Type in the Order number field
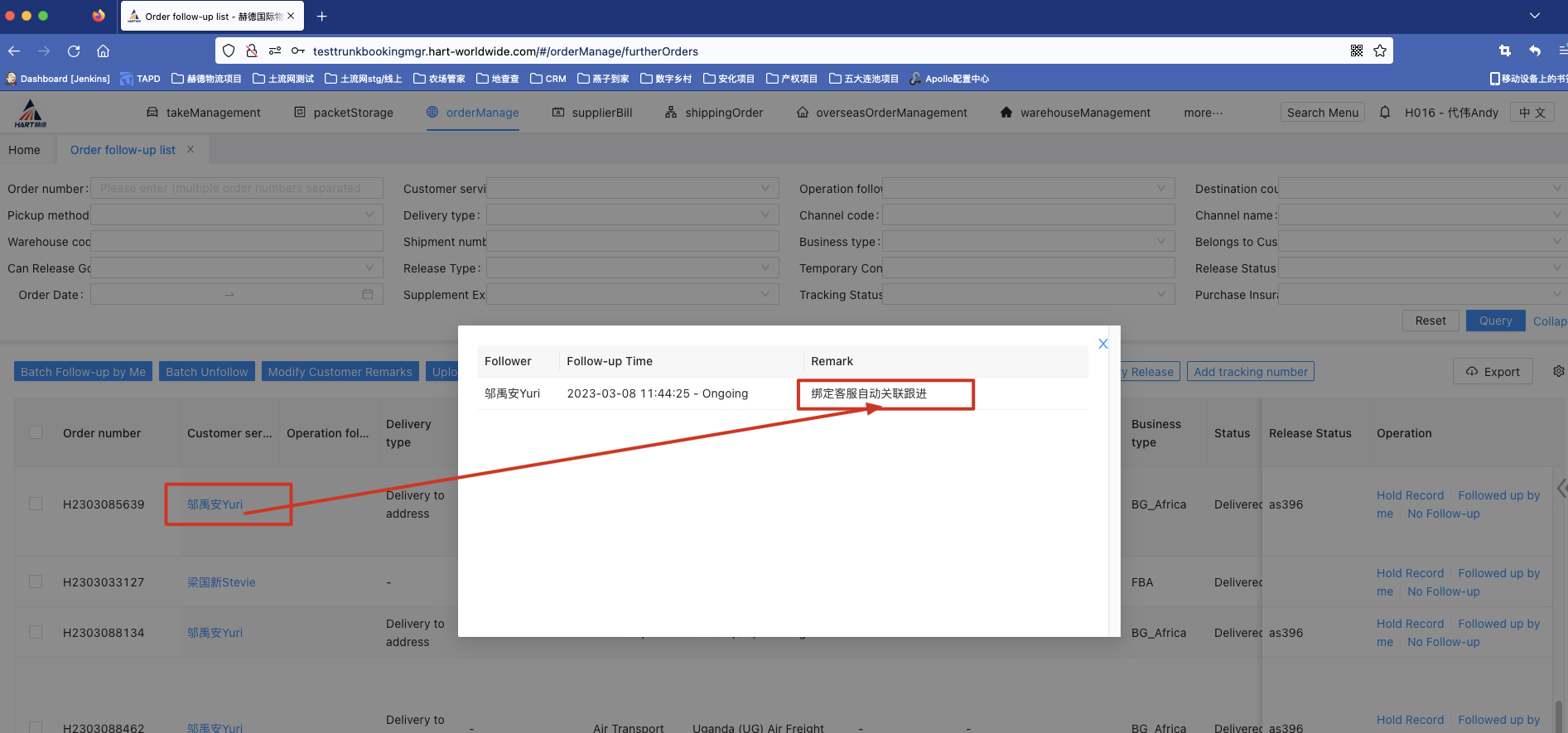 pyautogui.click(x=236, y=189)
